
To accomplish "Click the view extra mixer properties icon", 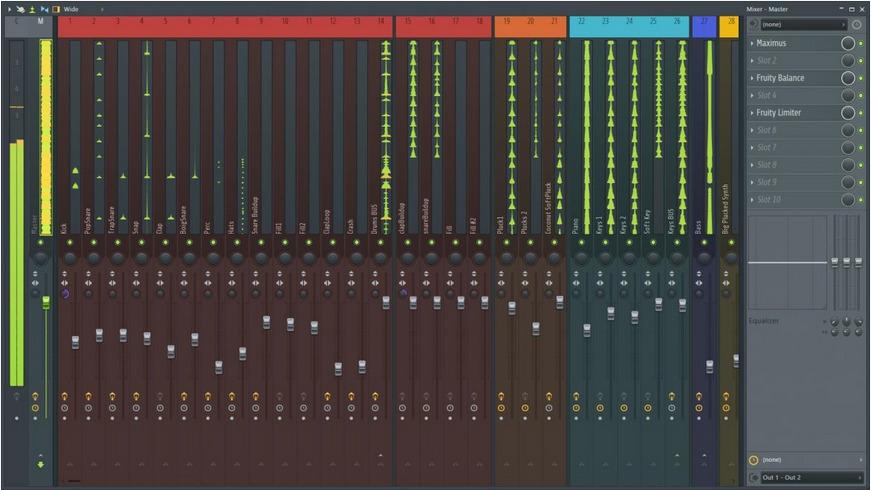I will 55,8.
